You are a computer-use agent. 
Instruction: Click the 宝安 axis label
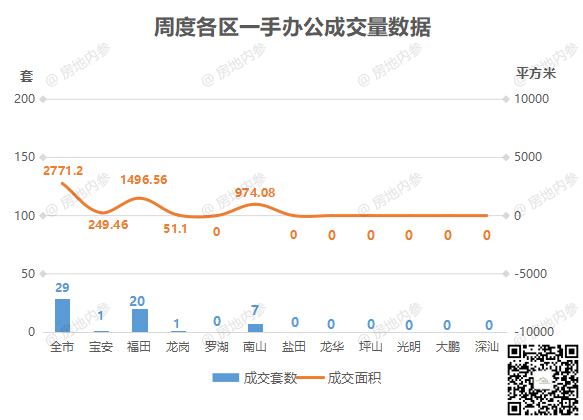(x=101, y=347)
